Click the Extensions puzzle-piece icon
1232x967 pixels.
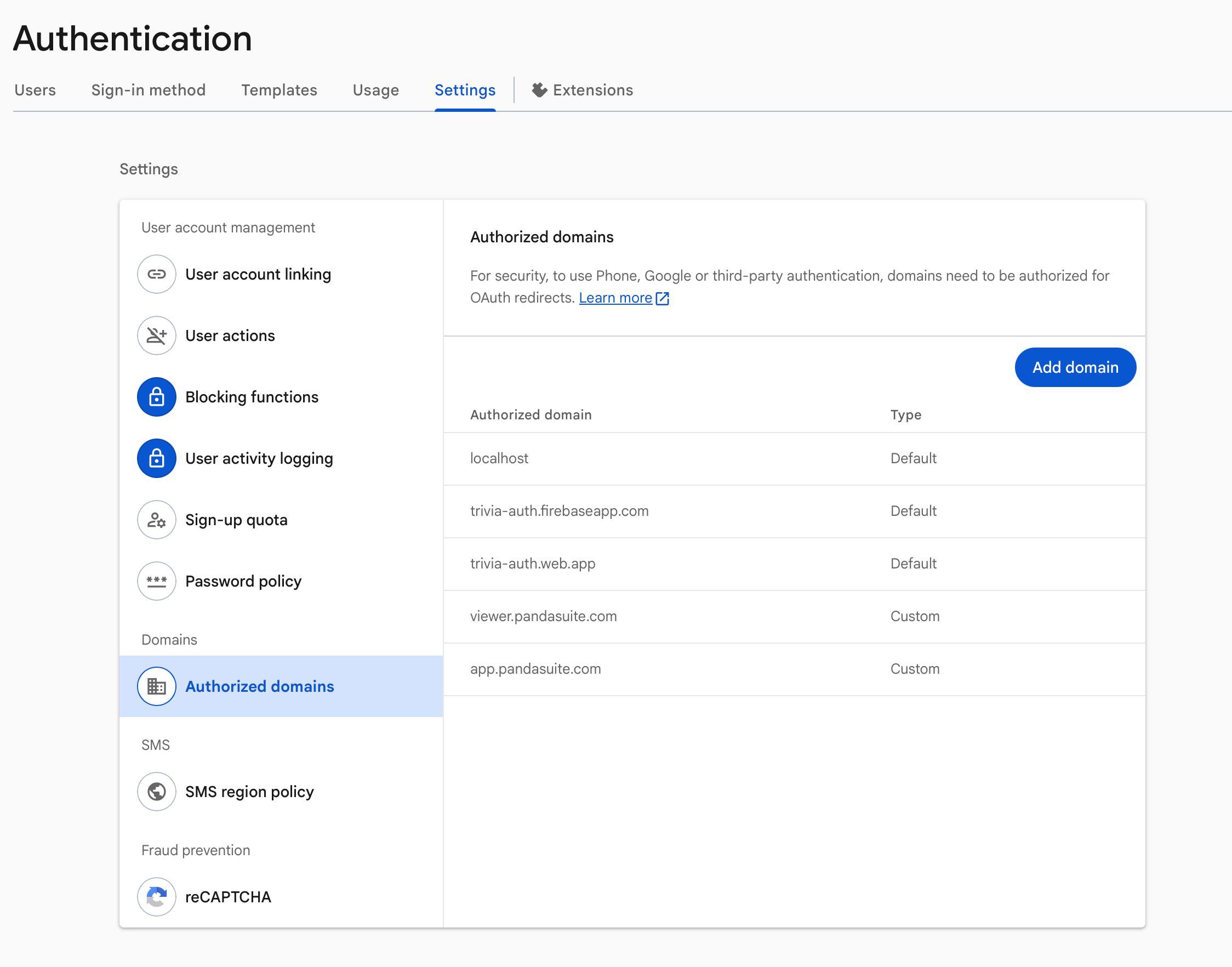538,89
